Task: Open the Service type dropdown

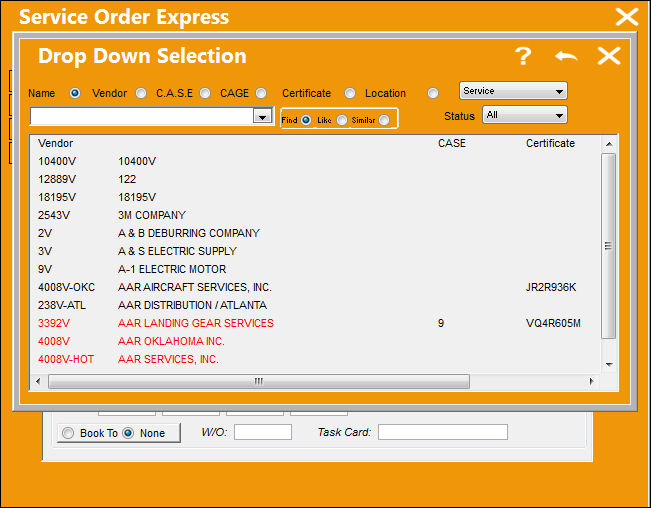Action: tap(513, 91)
